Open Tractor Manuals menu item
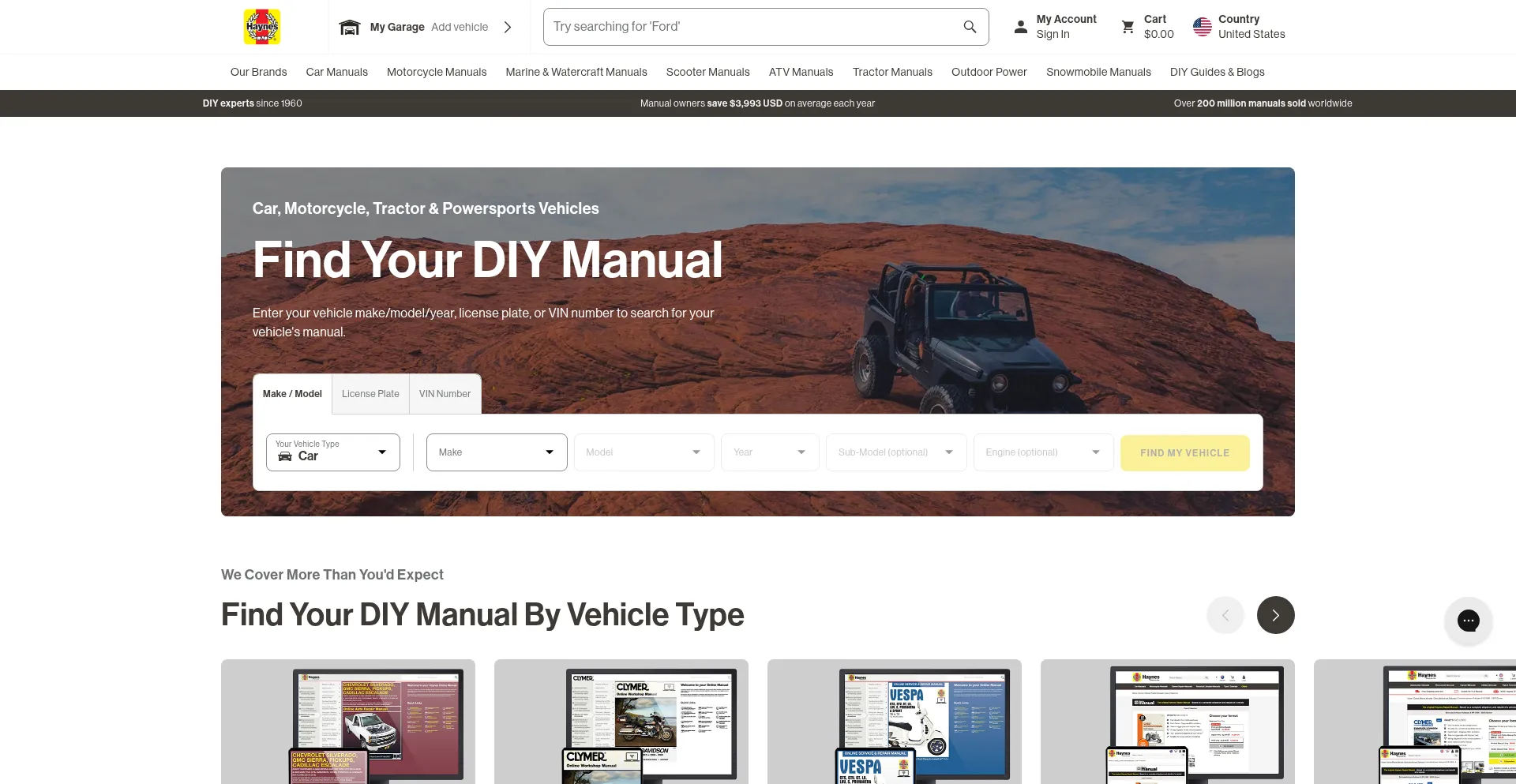This screenshot has height=784, width=1516. pos(892,72)
